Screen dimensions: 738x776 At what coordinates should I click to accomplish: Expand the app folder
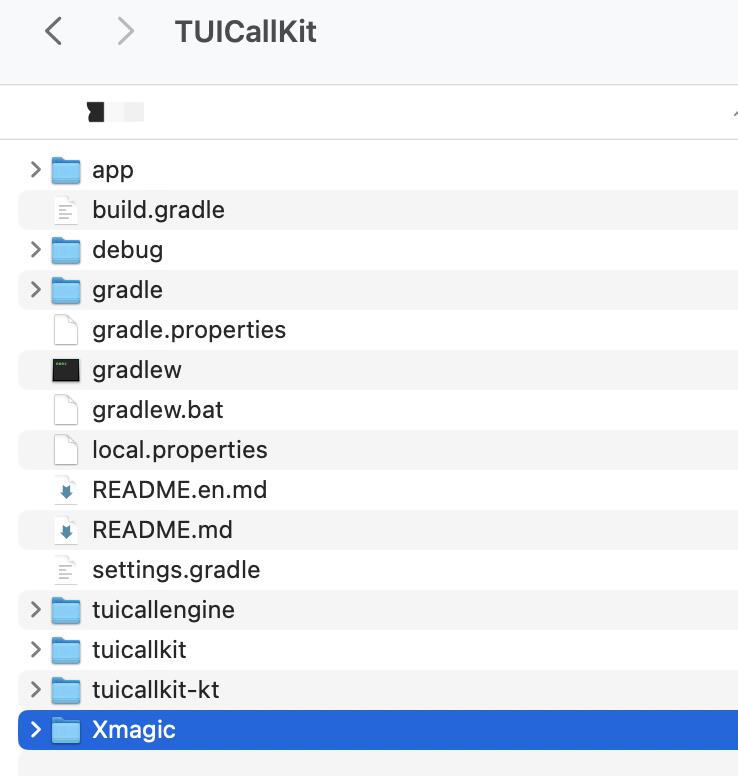point(35,170)
